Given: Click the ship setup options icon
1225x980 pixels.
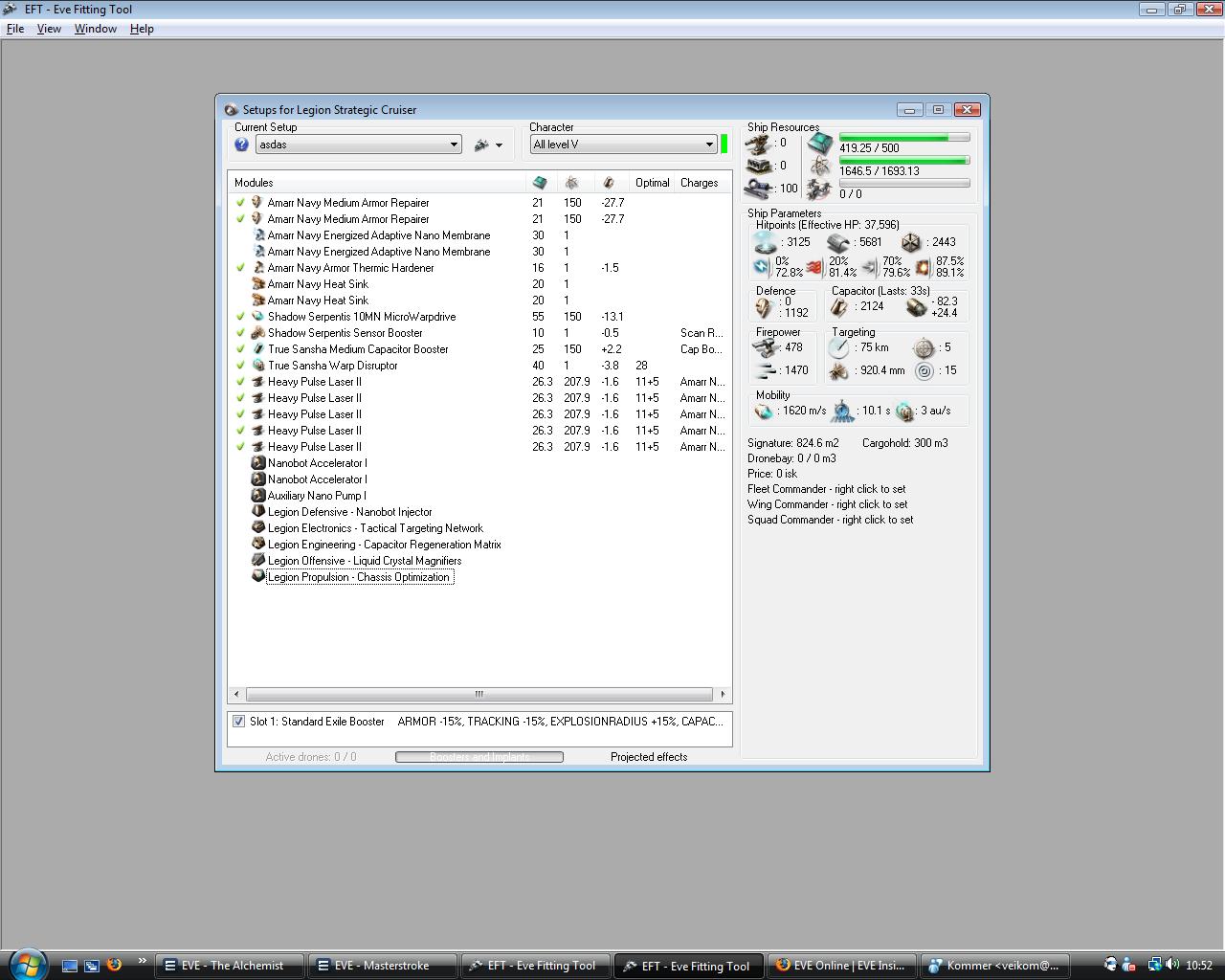Looking at the screenshot, I should [x=481, y=145].
